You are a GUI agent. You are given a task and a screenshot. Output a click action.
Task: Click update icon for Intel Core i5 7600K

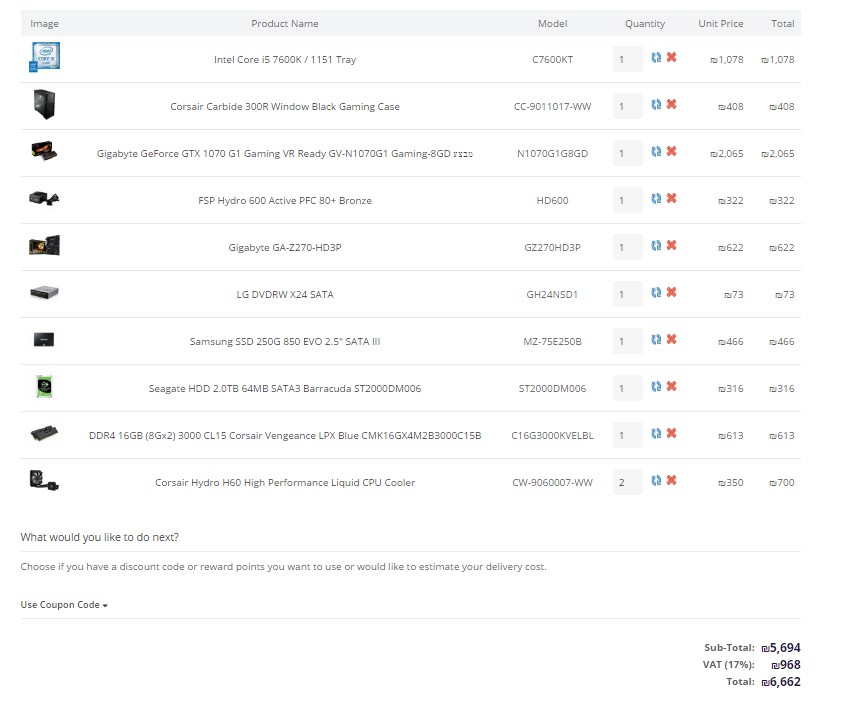656,57
